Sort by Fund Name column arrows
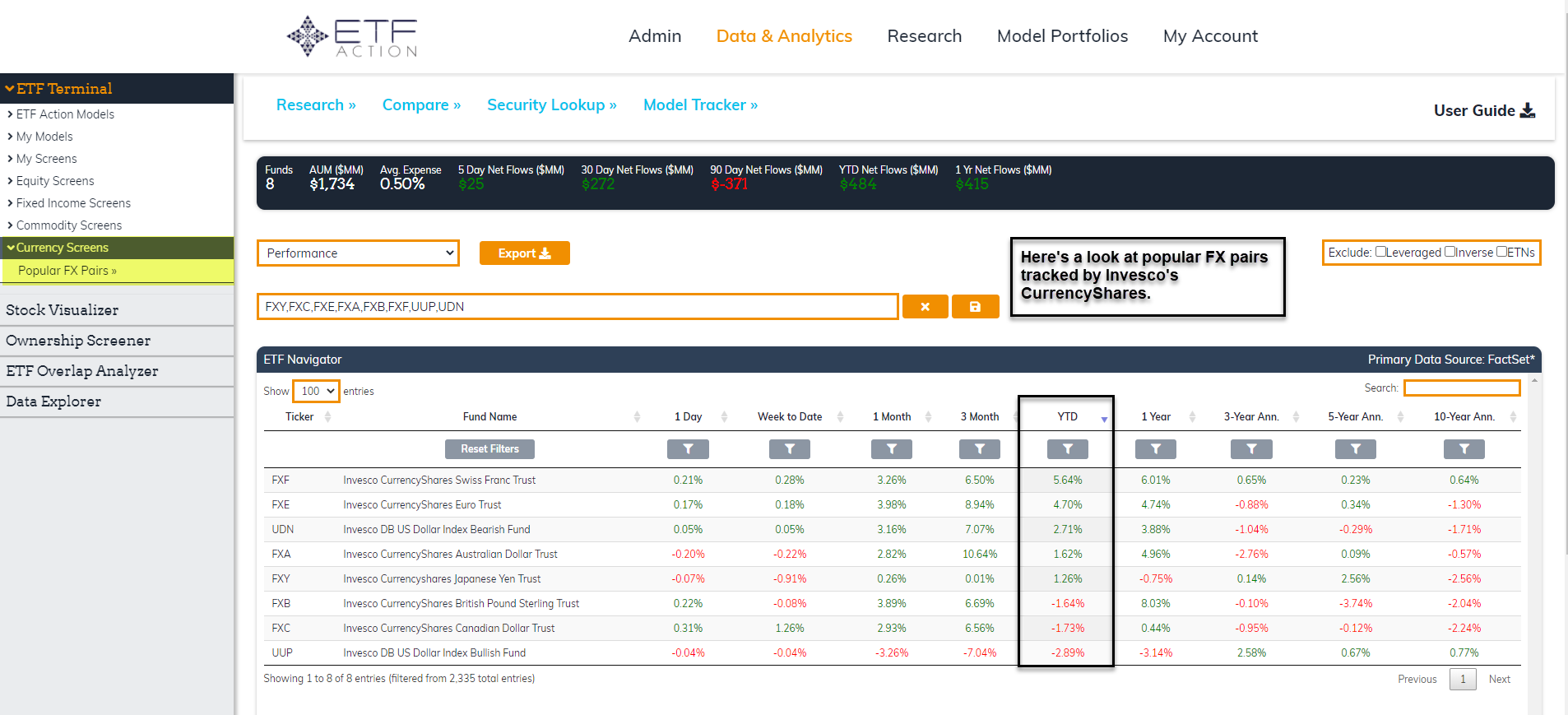The image size is (1568, 715). click(x=637, y=417)
